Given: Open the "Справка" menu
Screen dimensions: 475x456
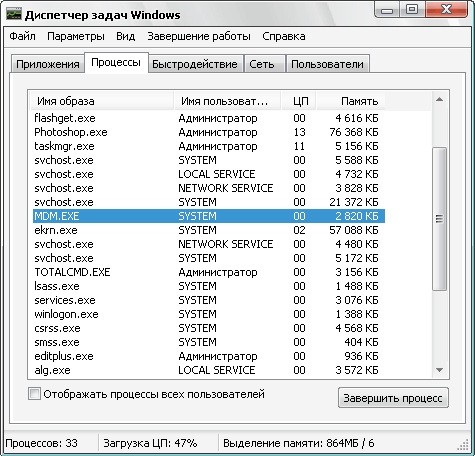Looking at the screenshot, I should pos(284,36).
